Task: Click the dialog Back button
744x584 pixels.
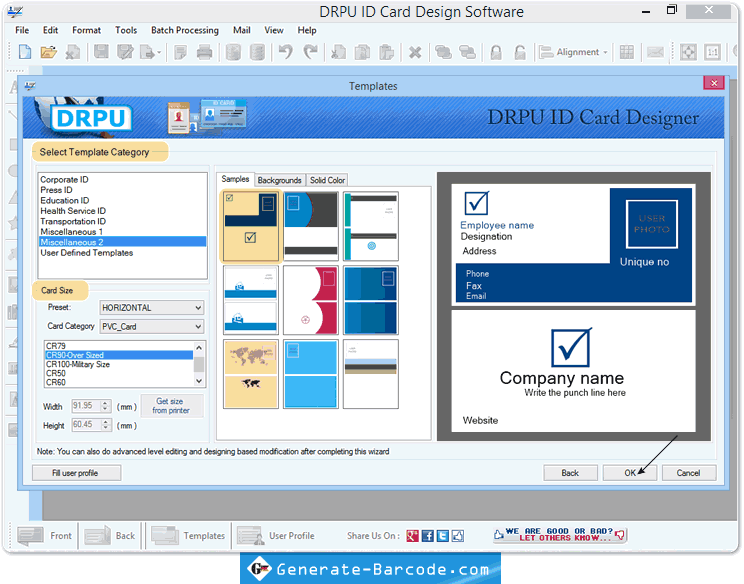Action: click(570, 473)
